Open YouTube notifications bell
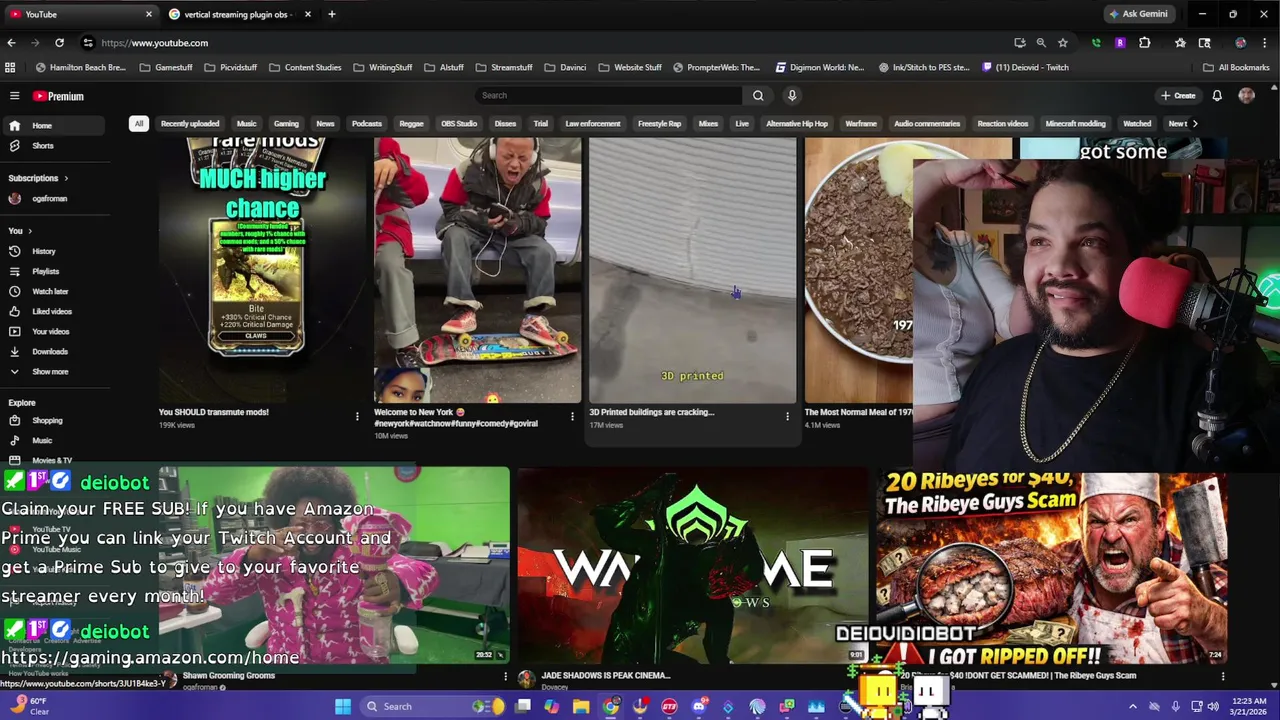The image size is (1280, 720). (x=1217, y=95)
